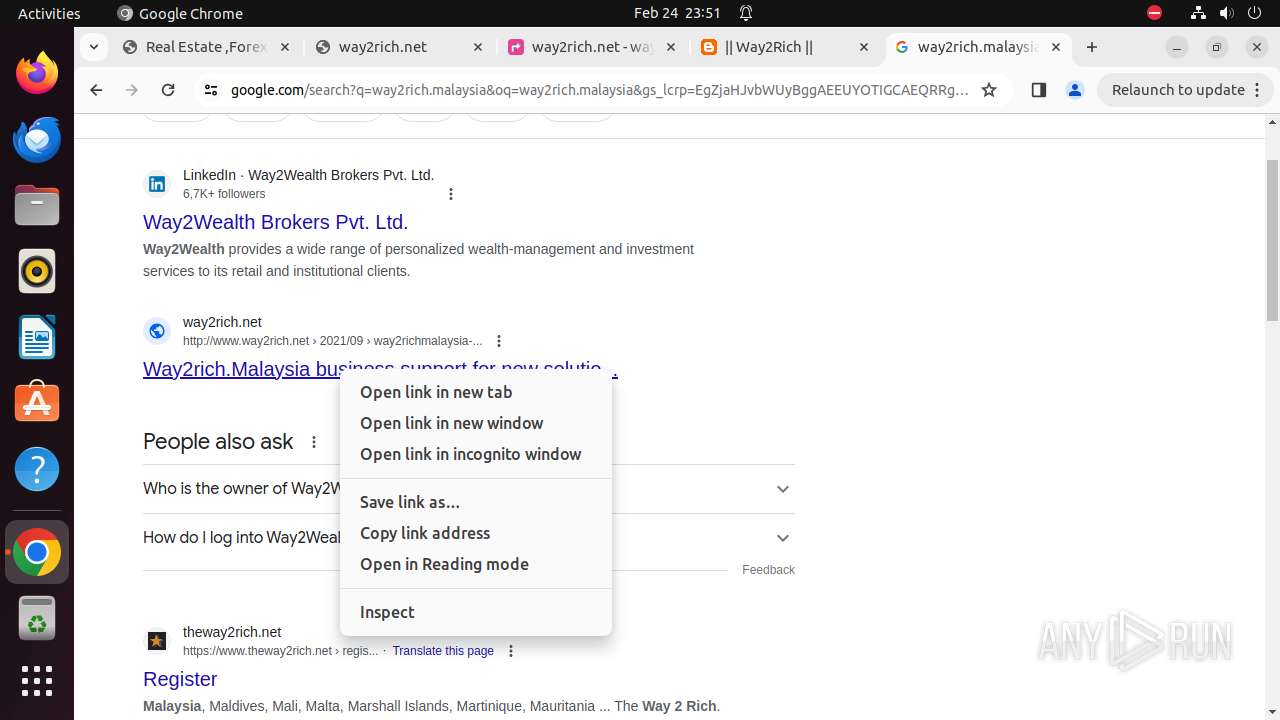Close the || Way2Rich || tab

tap(863, 47)
